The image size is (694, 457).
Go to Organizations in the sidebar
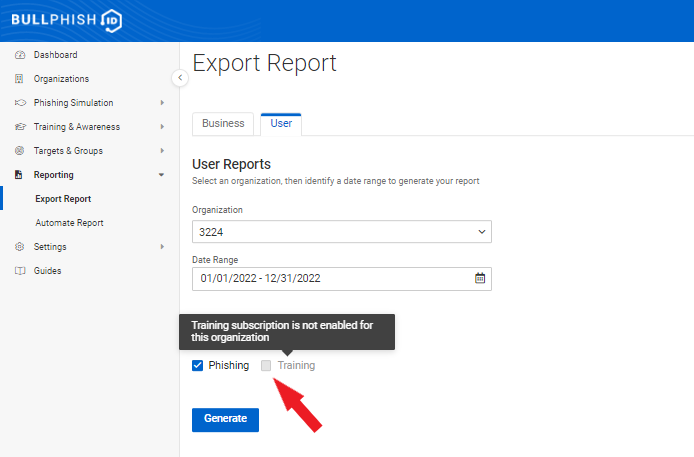coord(62,79)
